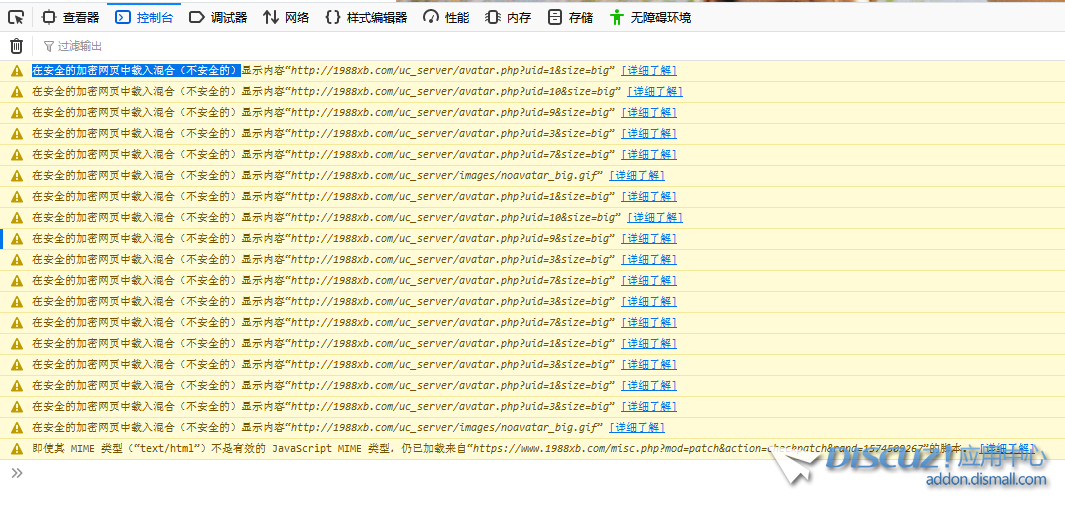
Task: Click the highlighted text in first warning row
Action: point(135,71)
